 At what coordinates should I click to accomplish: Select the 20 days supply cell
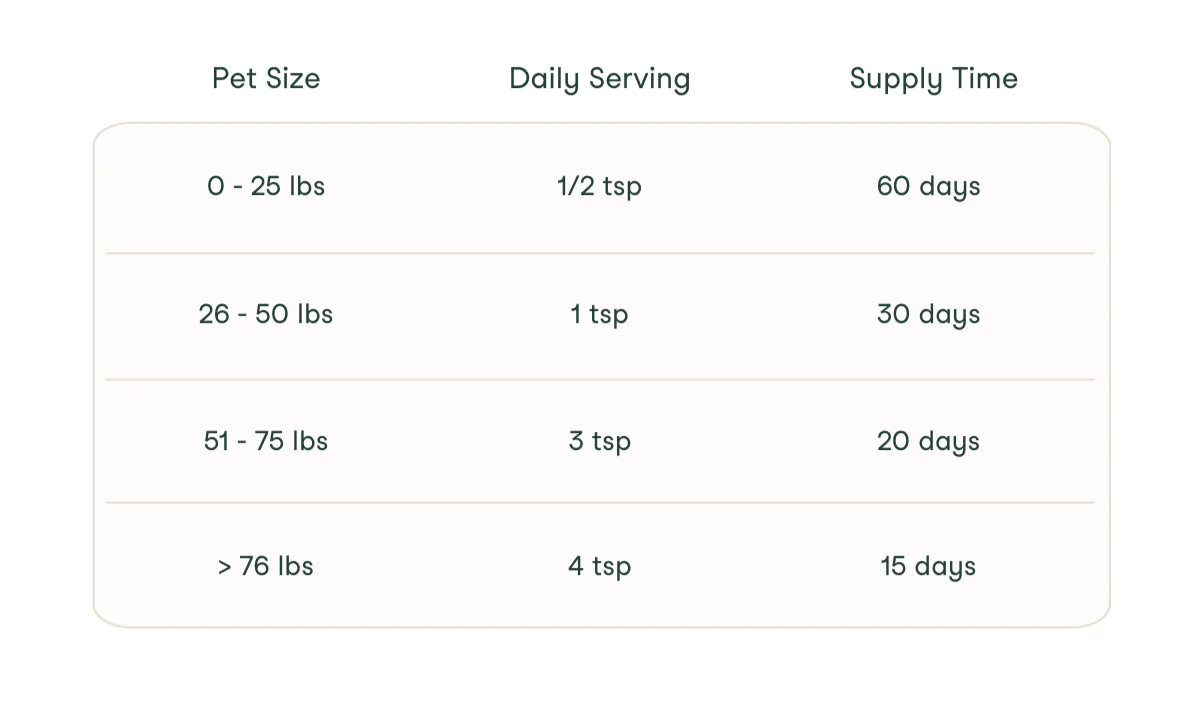(x=929, y=442)
